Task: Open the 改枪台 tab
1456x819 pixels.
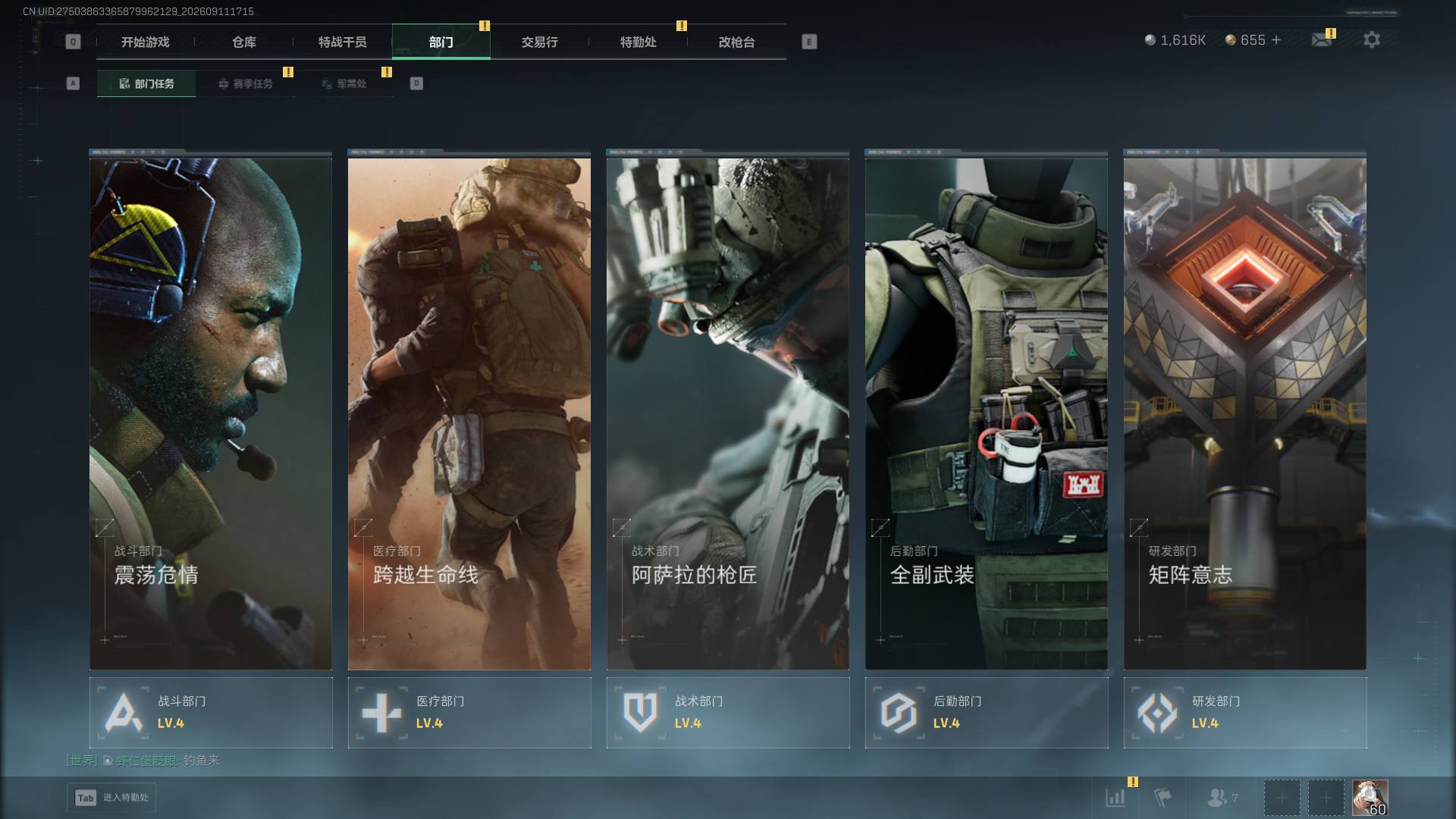Action: point(737,42)
